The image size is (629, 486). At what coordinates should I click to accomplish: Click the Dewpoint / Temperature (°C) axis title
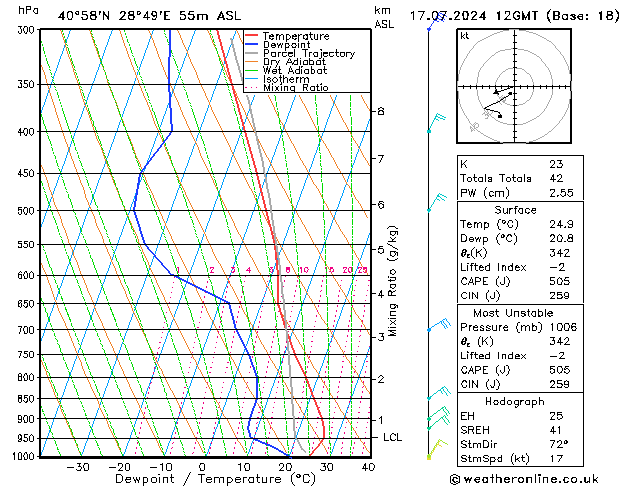215,479
